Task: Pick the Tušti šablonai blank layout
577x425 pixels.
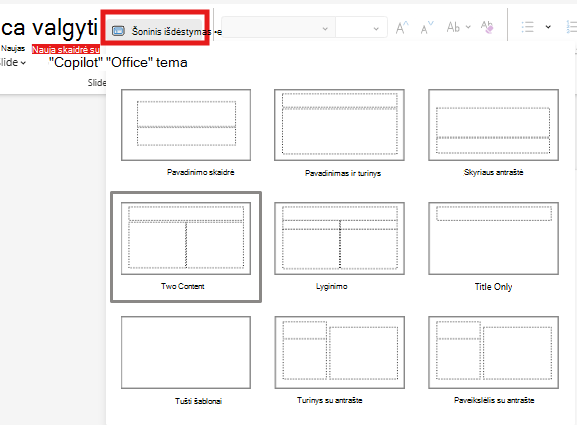Action: (x=186, y=353)
